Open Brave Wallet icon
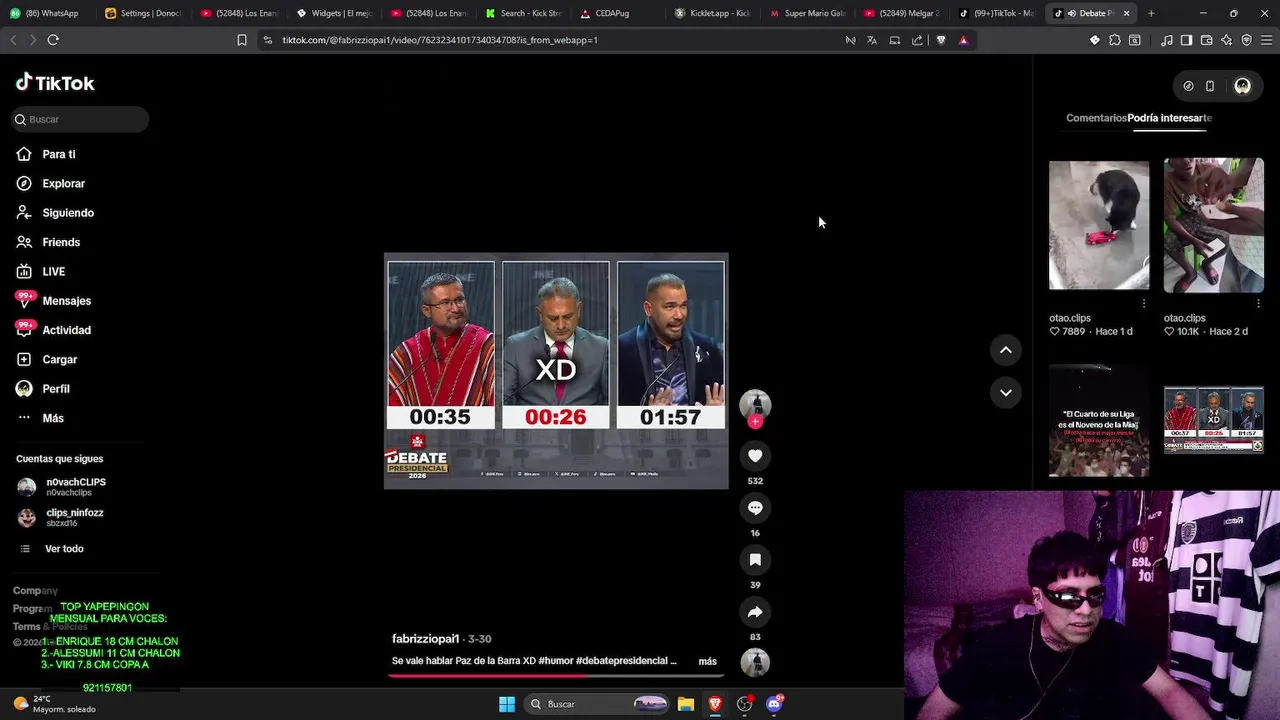1280x720 pixels. pyautogui.click(x=1207, y=40)
